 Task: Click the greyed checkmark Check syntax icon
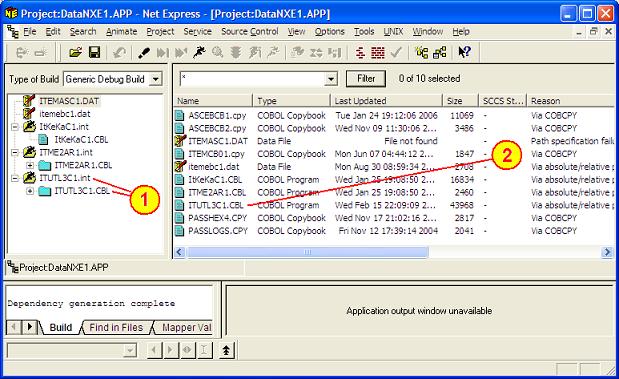pos(396,53)
